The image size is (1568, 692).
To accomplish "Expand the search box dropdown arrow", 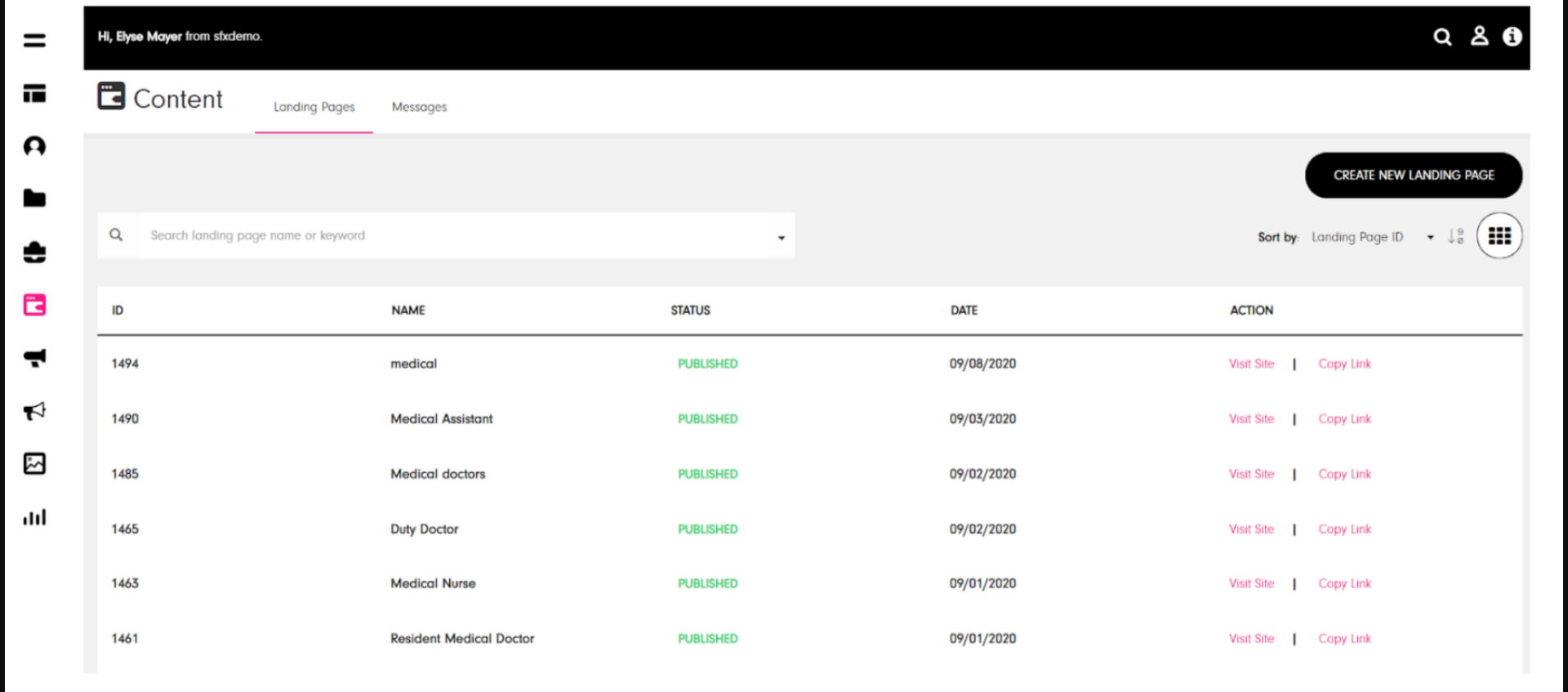I will point(782,238).
